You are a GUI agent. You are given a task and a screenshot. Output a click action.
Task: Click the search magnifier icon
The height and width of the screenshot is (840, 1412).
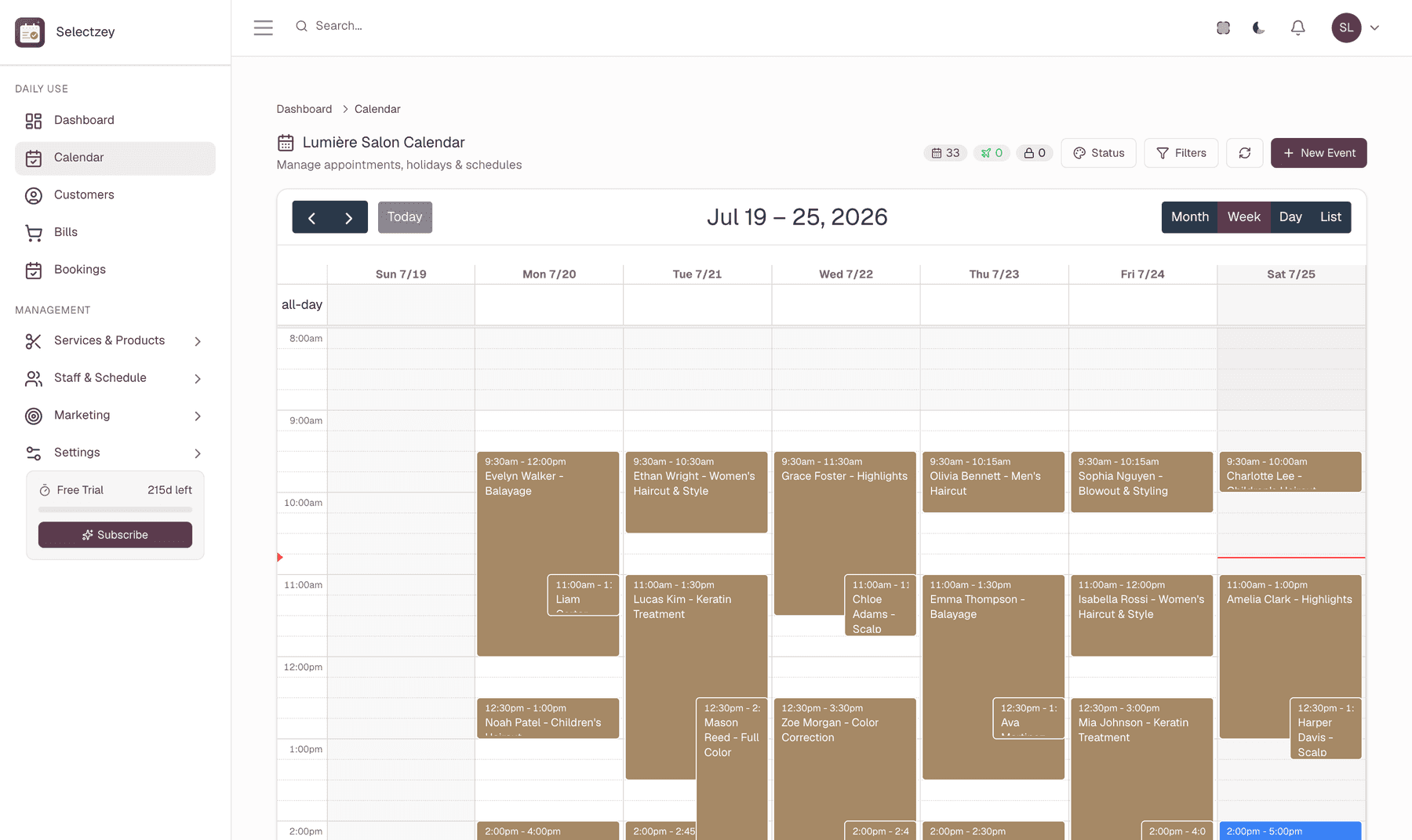(x=301, y=26)
